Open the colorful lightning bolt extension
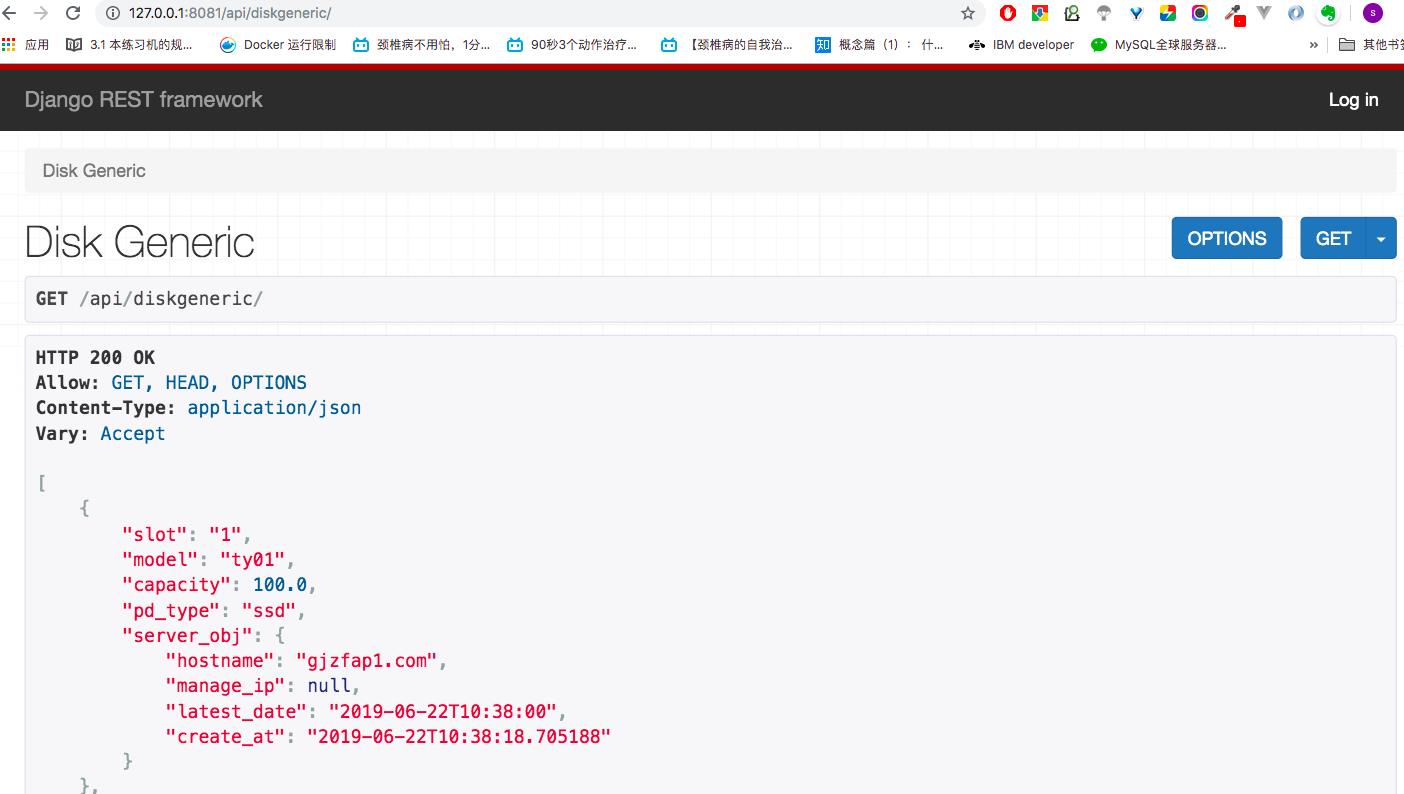The image size is (1404, 794). [1168, 13]
